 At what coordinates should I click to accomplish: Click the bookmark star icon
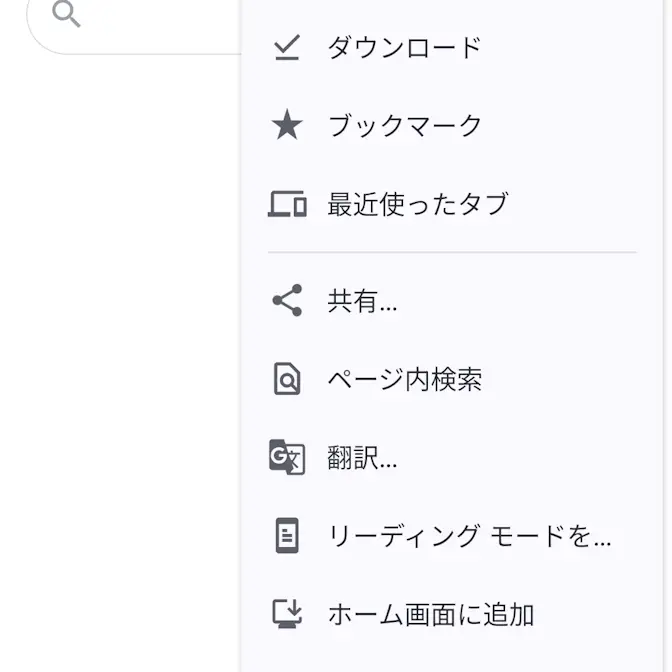(x=287, y=125)
